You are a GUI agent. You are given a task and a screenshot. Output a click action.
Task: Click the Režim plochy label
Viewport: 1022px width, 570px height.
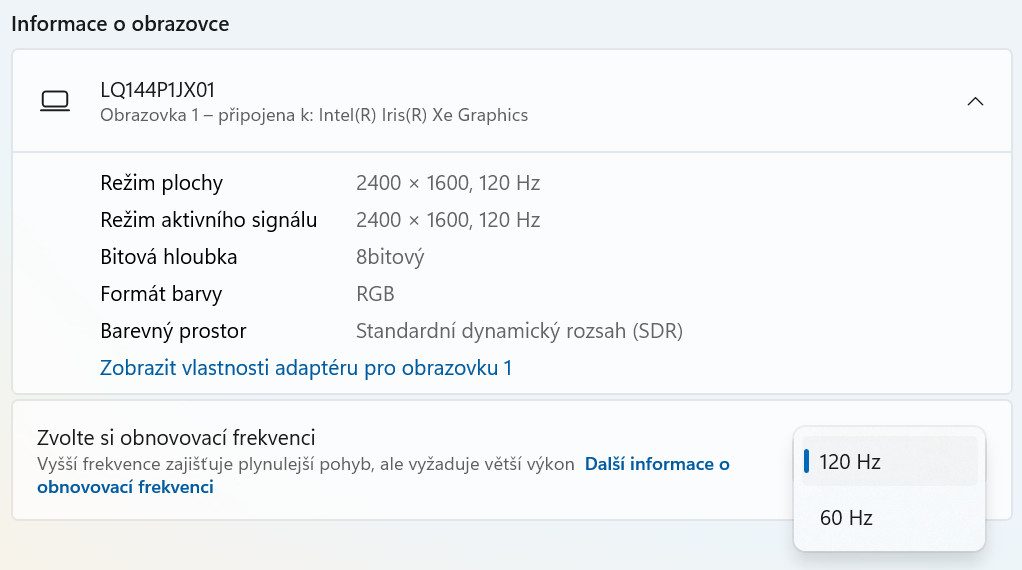(x=162, y=183)
